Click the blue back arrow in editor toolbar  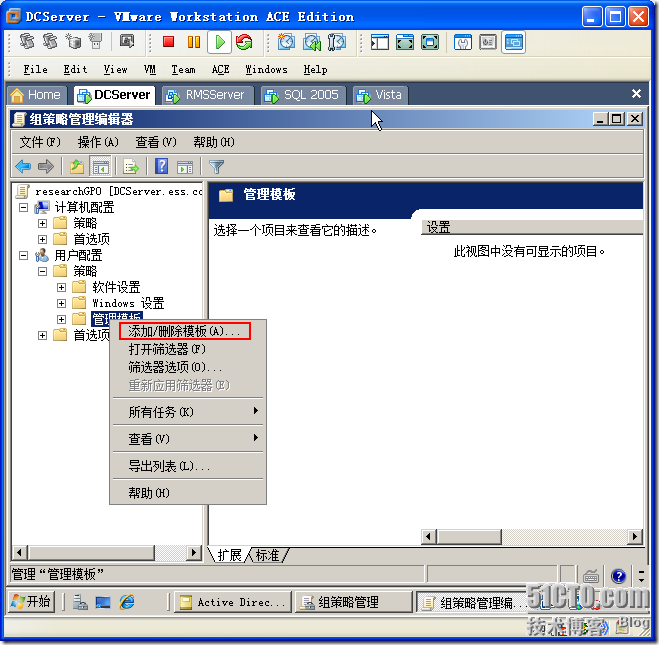pos(23,167)
